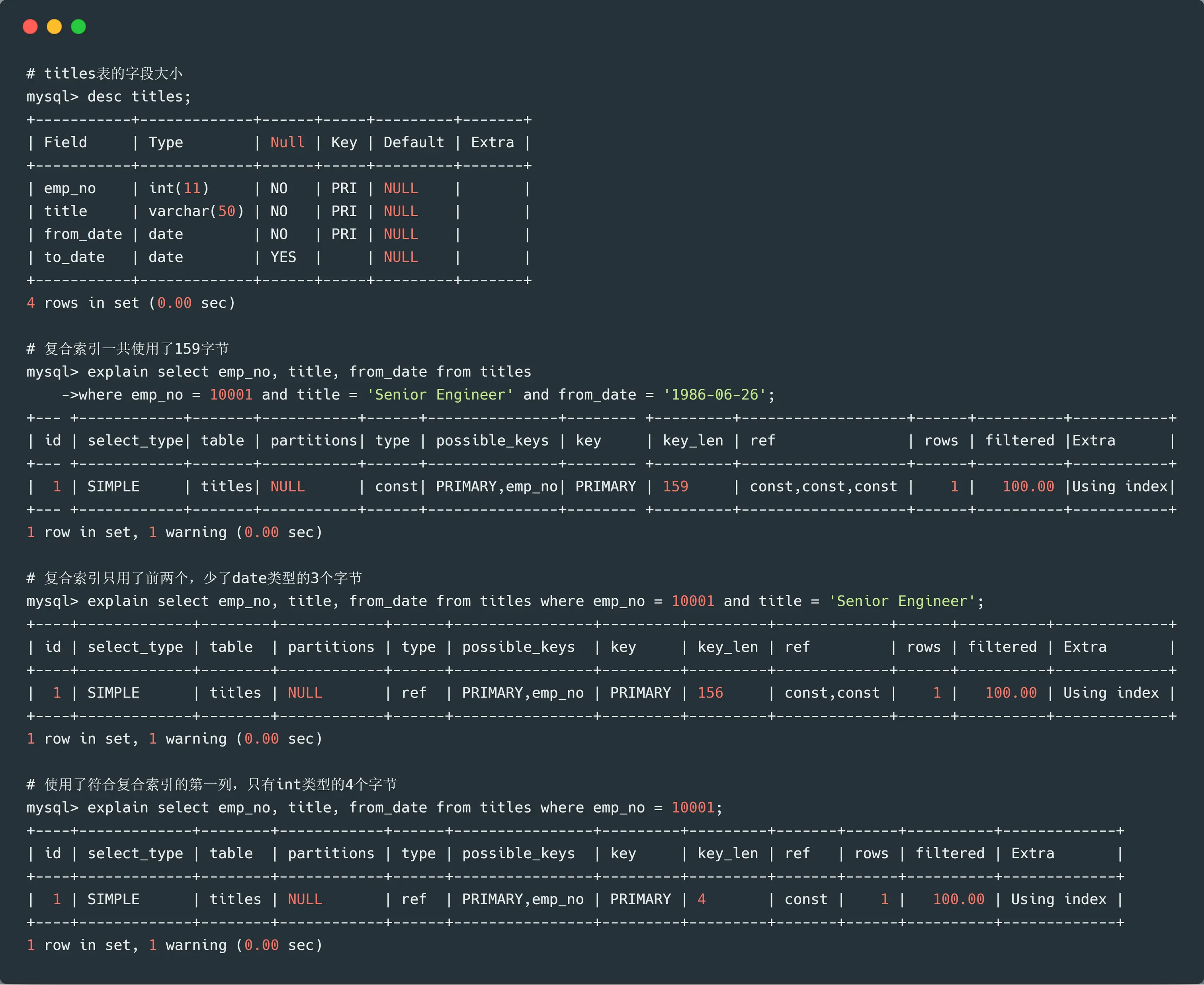The width and height of the screenshot is (1204, 985).
Task: Click the 'desc titles;' command text
Action: click(x=139, y=96)
